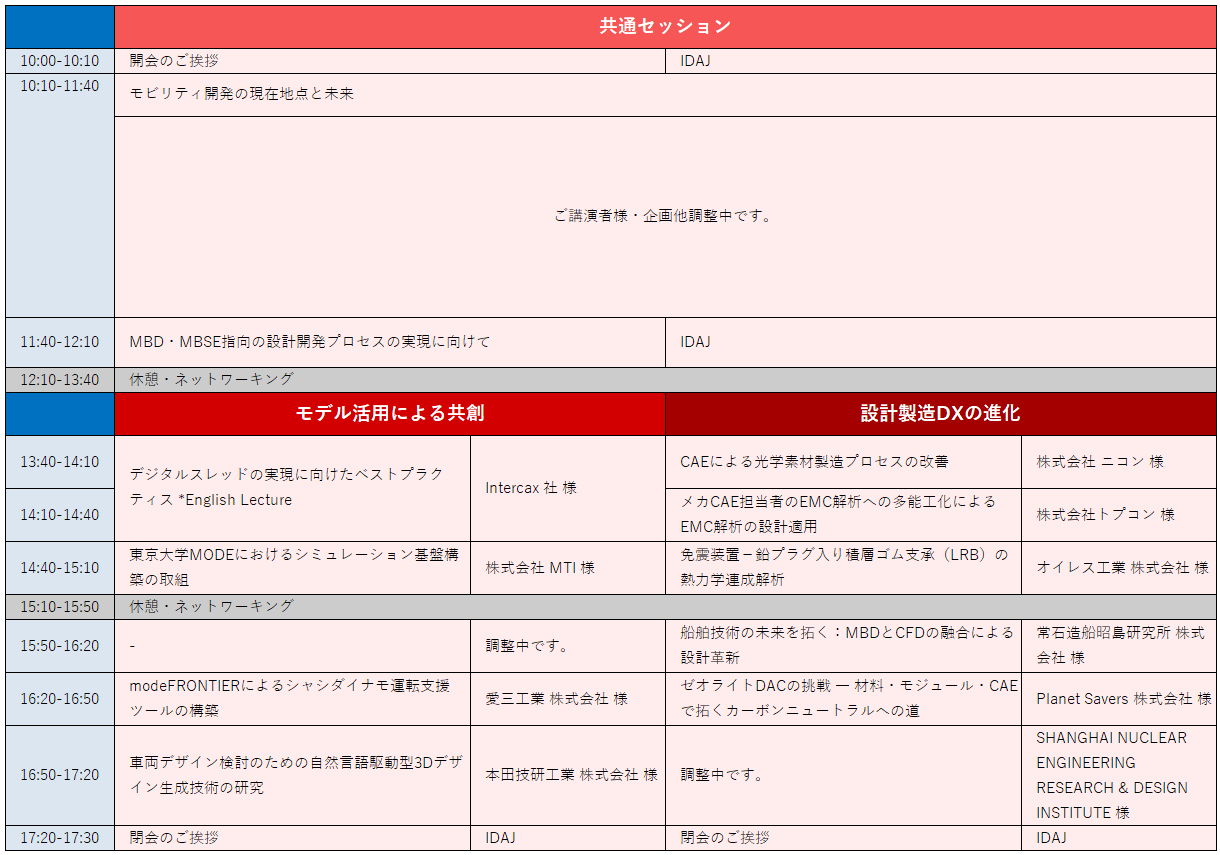Click 休憩・ネットワーキング in the 15:10-15:50 row
This screenshot has width=1220, height=855.
click(665, 607)
